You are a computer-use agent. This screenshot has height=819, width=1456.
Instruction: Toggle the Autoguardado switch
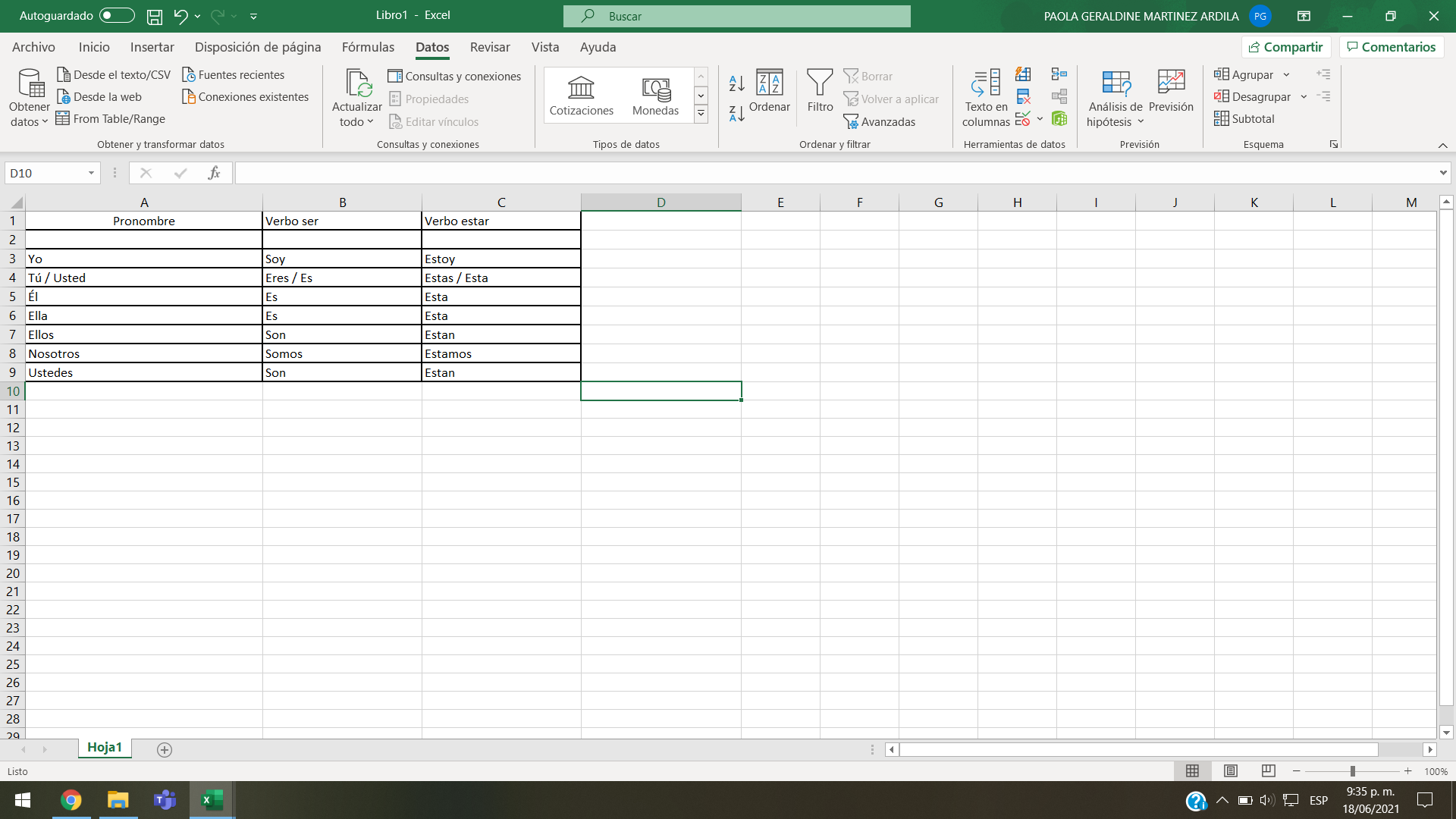pyautogui.click(x=116, y=16)
